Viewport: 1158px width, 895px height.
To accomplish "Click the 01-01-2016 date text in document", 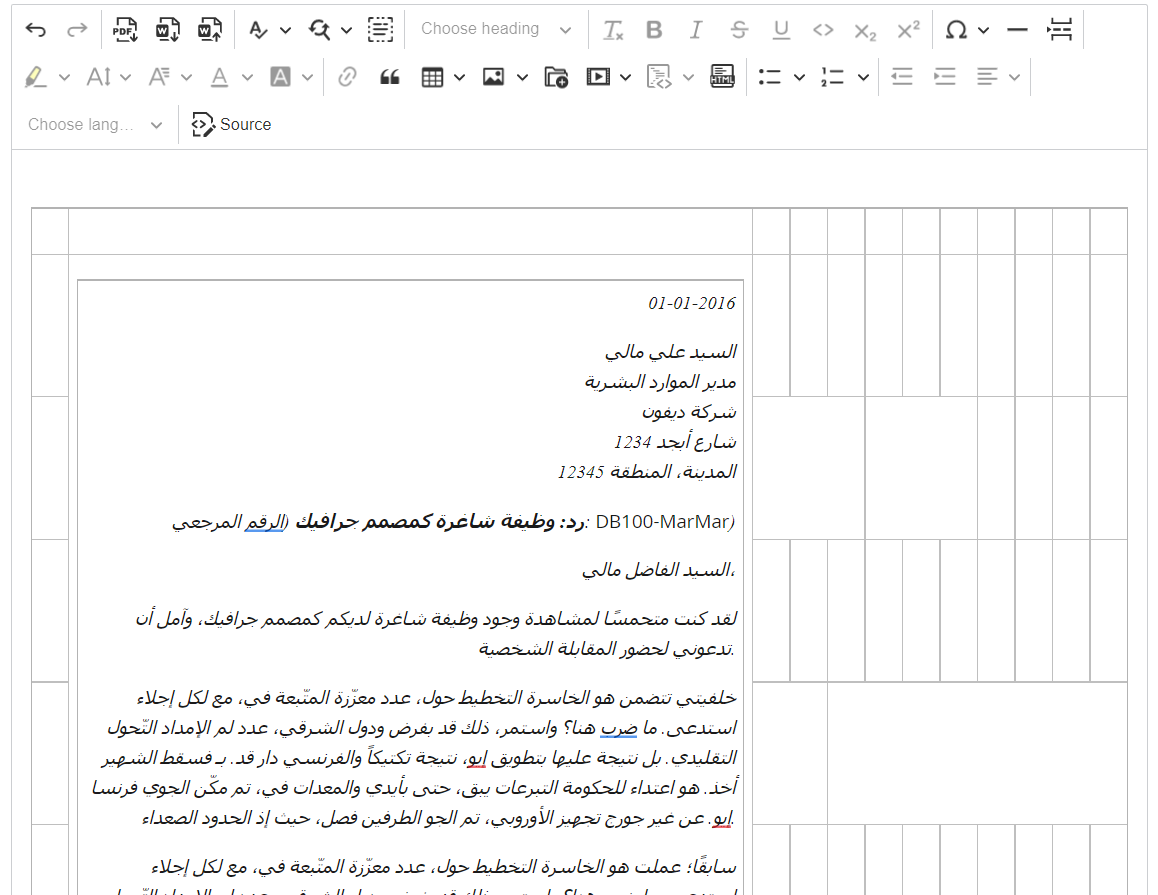I will pyautogui.click(x=691, y=303).
